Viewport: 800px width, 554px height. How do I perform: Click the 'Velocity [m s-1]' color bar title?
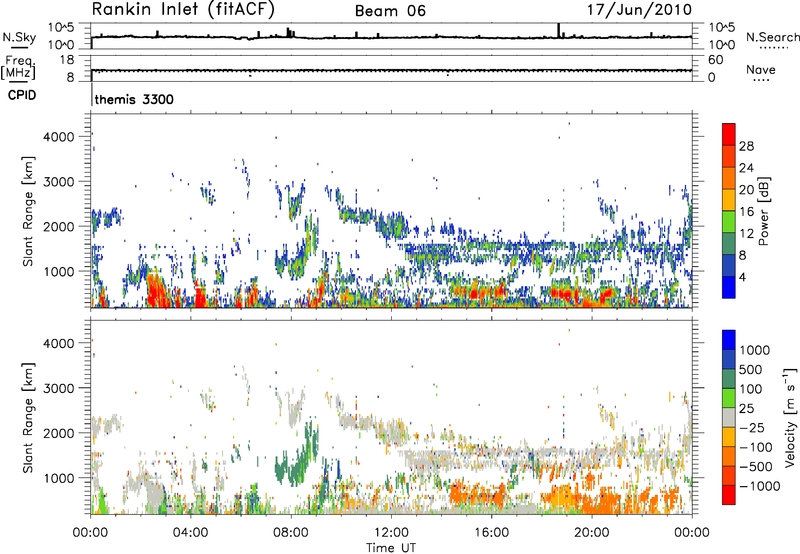[791, 417]
